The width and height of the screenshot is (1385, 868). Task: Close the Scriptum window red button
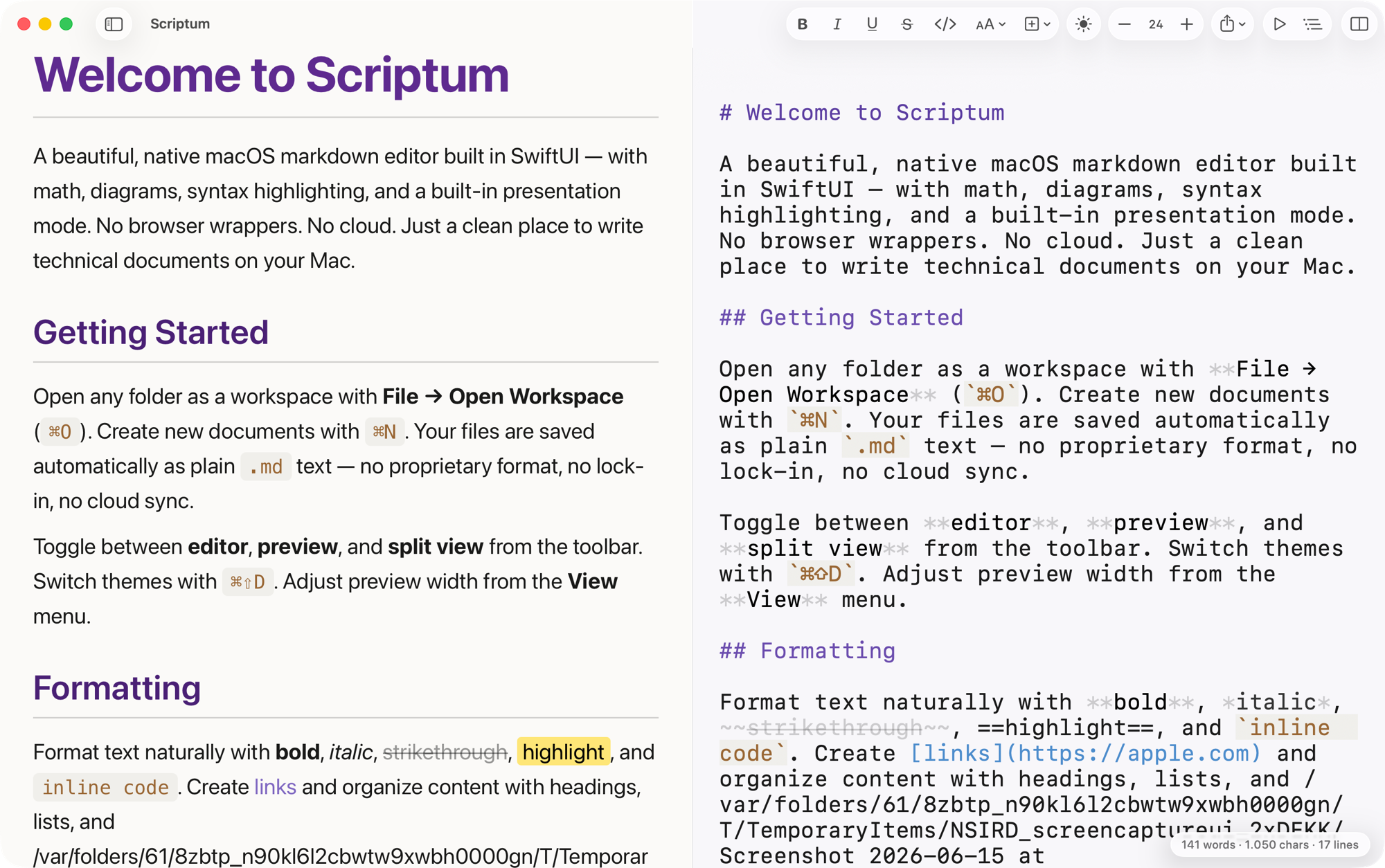[x=24, y=24]
